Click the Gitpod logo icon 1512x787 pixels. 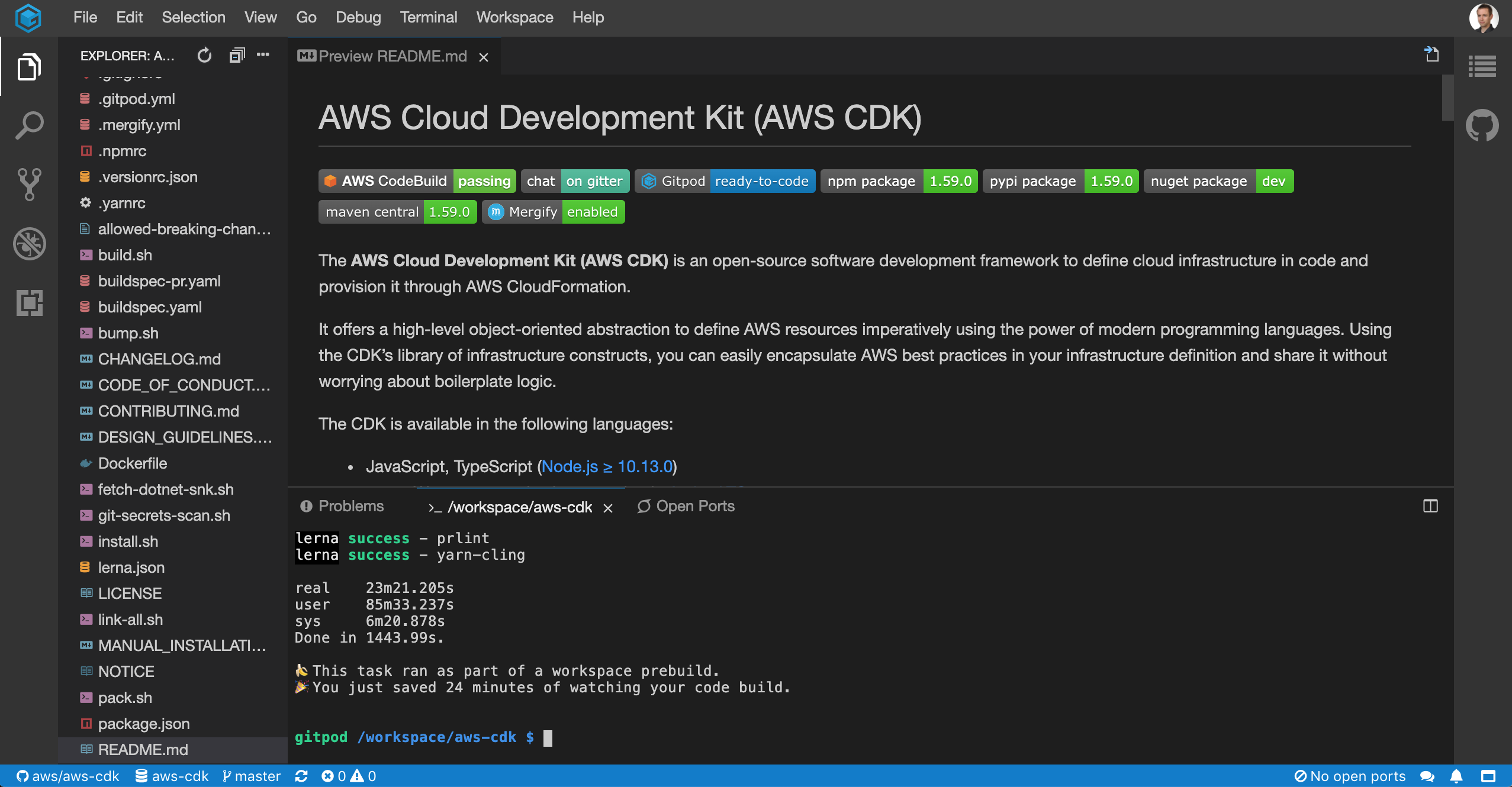pos(28,17)
